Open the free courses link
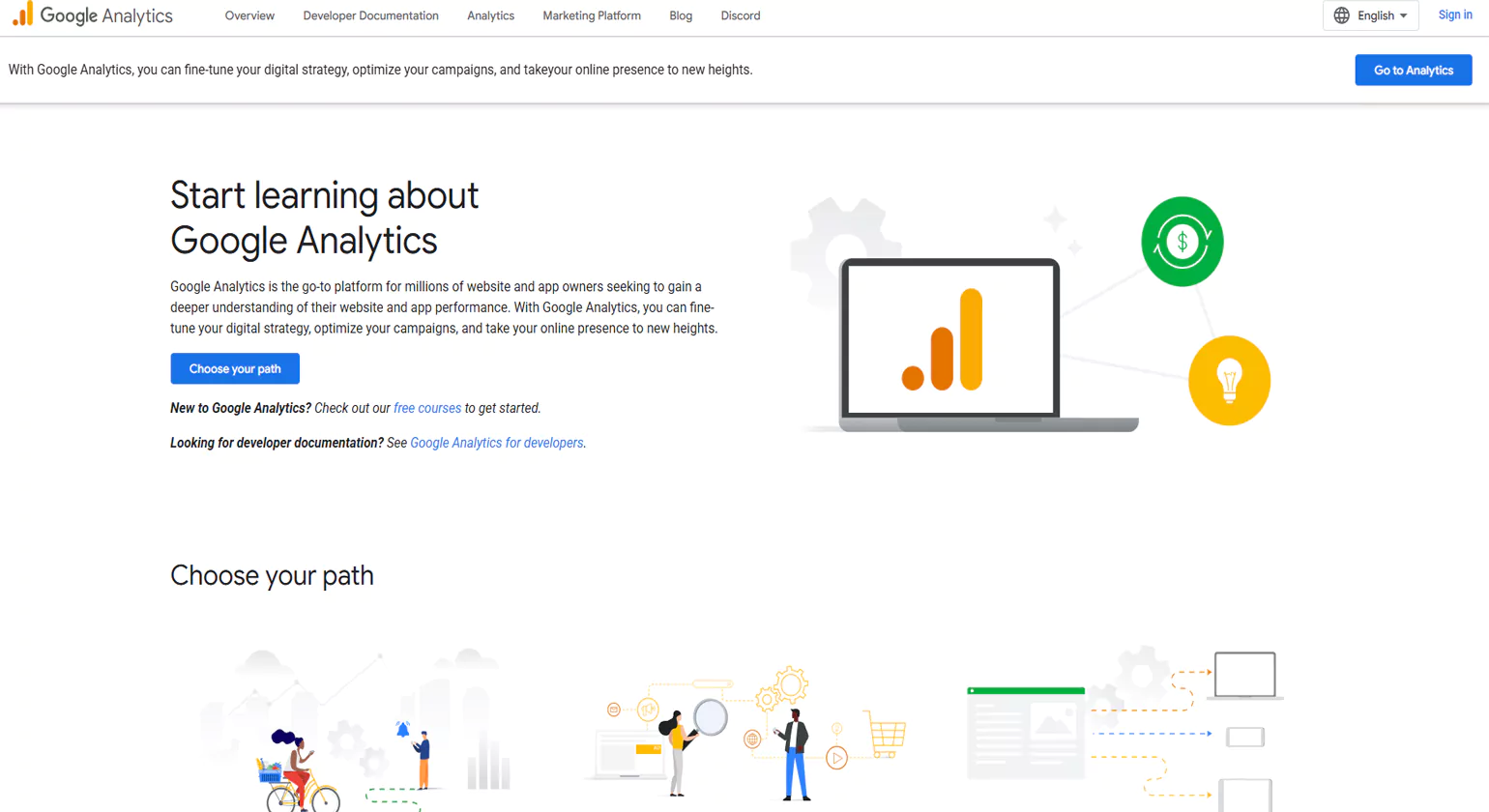This screenshot has height=812, width=1489. [x=426, y=408]
